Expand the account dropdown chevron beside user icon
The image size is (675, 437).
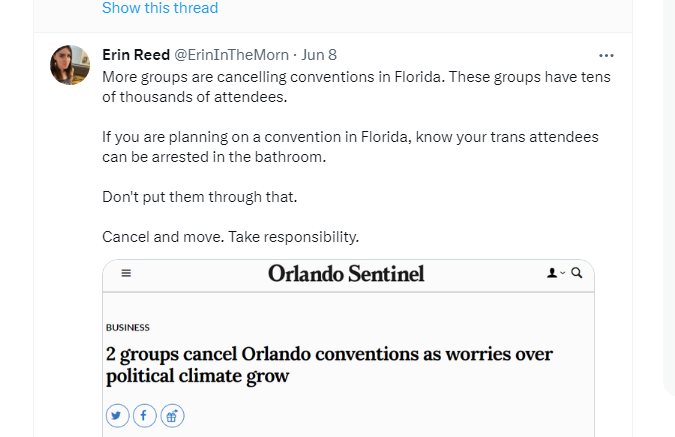coord(563,272)
